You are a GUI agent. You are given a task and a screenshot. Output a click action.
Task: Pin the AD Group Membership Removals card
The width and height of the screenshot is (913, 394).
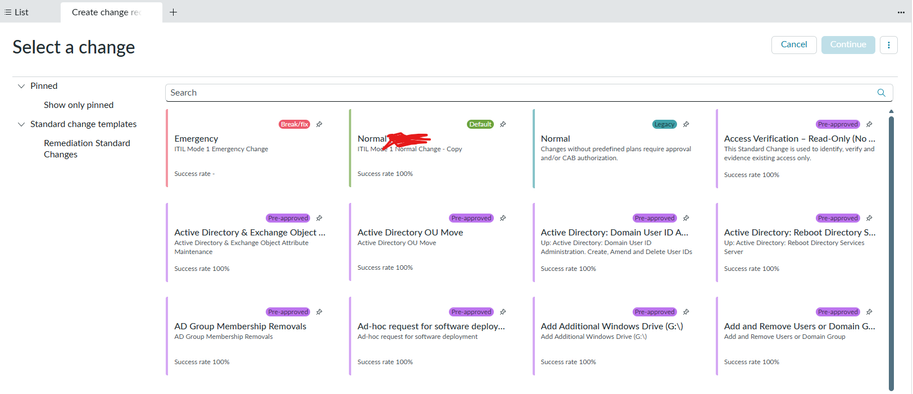tap(319, 312)
